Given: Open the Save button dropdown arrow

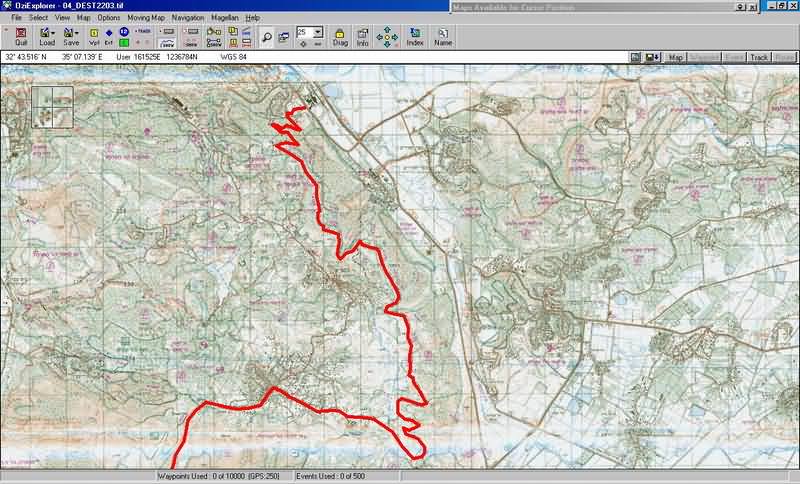Looking at the screenshot, I should (77, 33).
